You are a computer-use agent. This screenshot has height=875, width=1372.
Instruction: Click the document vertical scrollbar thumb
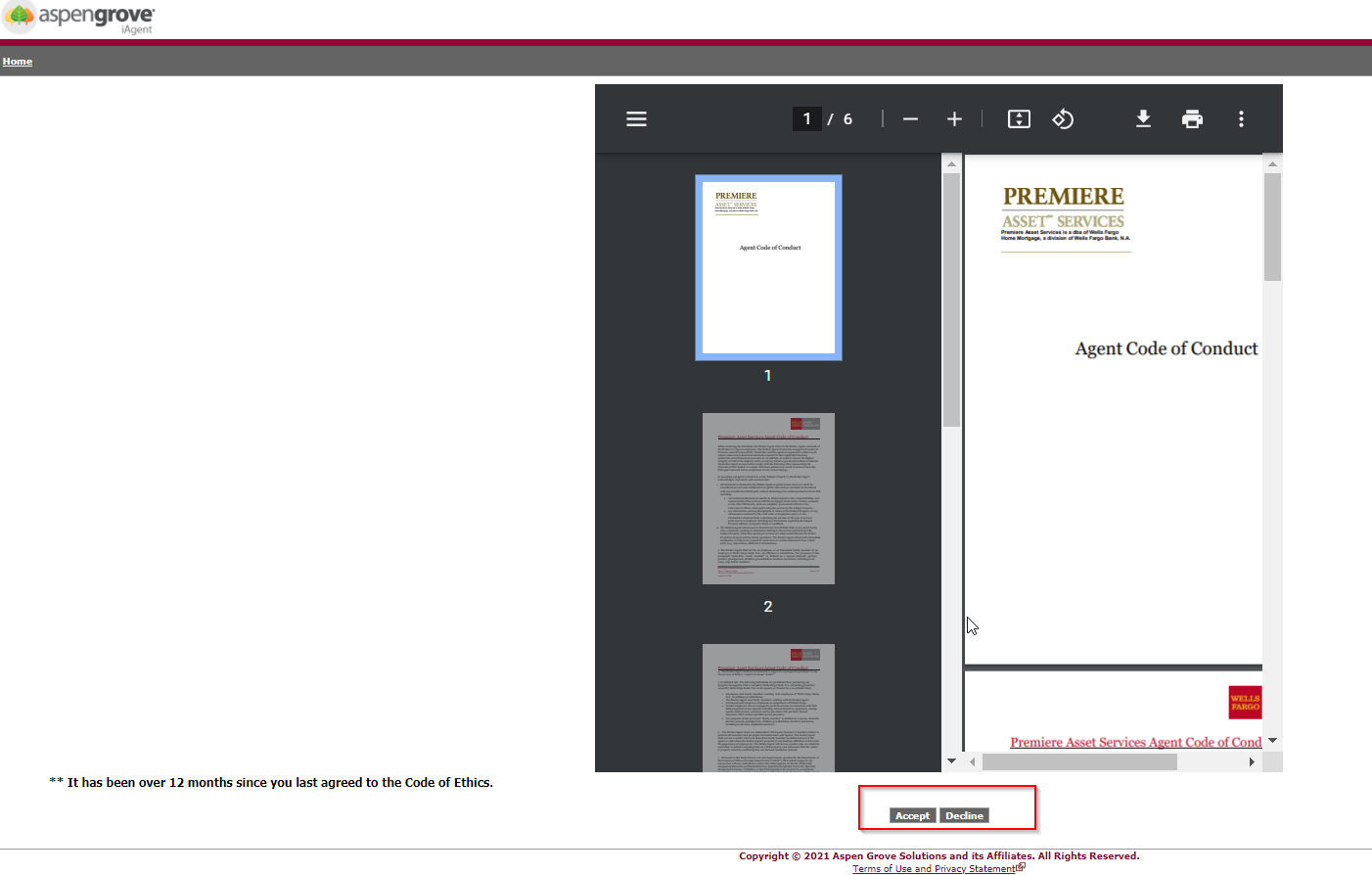1272,227
